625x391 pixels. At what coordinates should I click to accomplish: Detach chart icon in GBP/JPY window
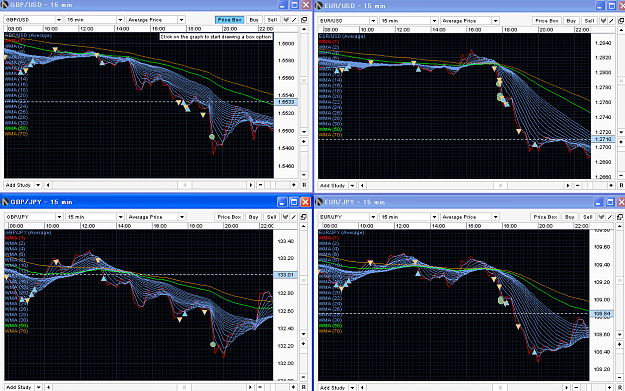pyautogui.click(x=304, y=217)
